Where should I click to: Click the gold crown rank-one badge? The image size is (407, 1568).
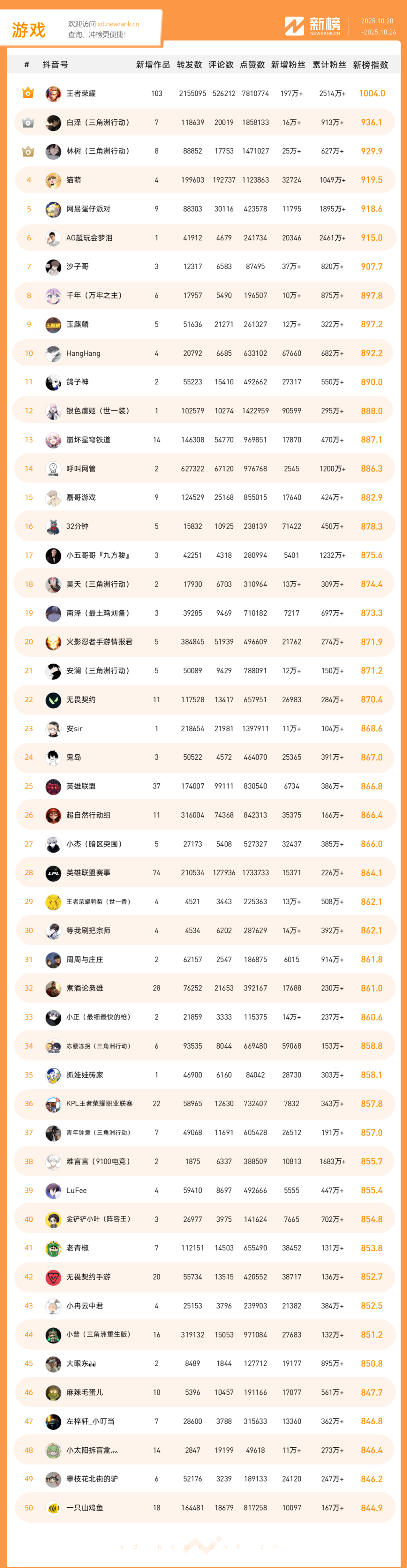[28, 93]
